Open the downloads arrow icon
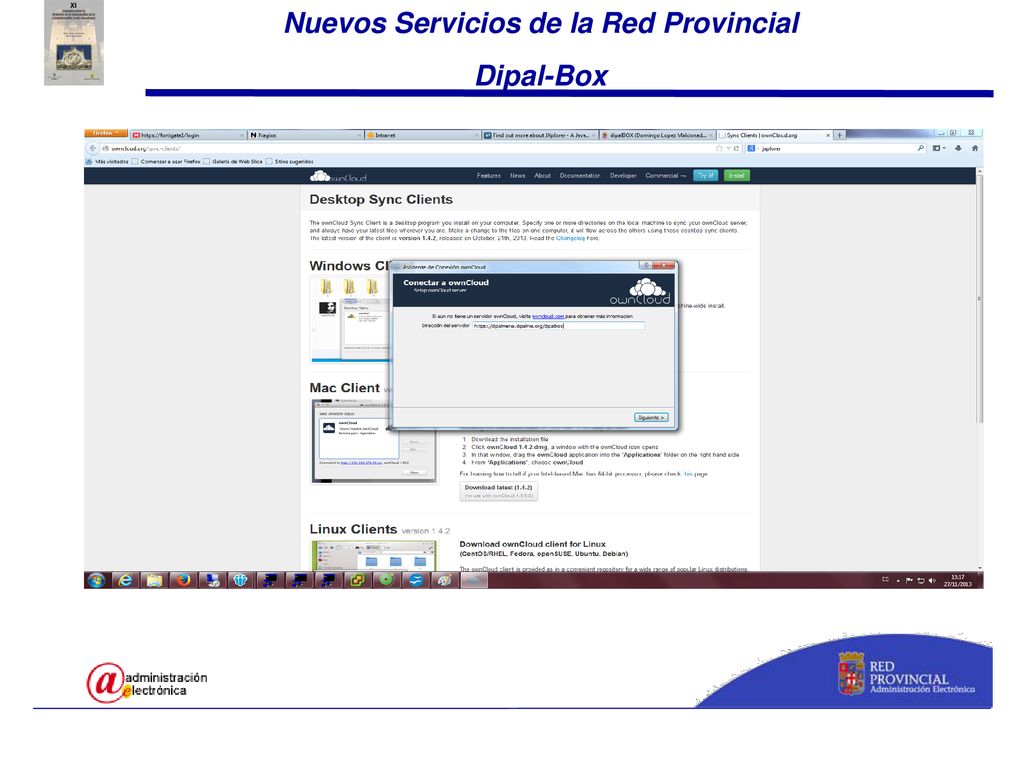Viewport: 1024px width, 768px height. tap(958, 148)
